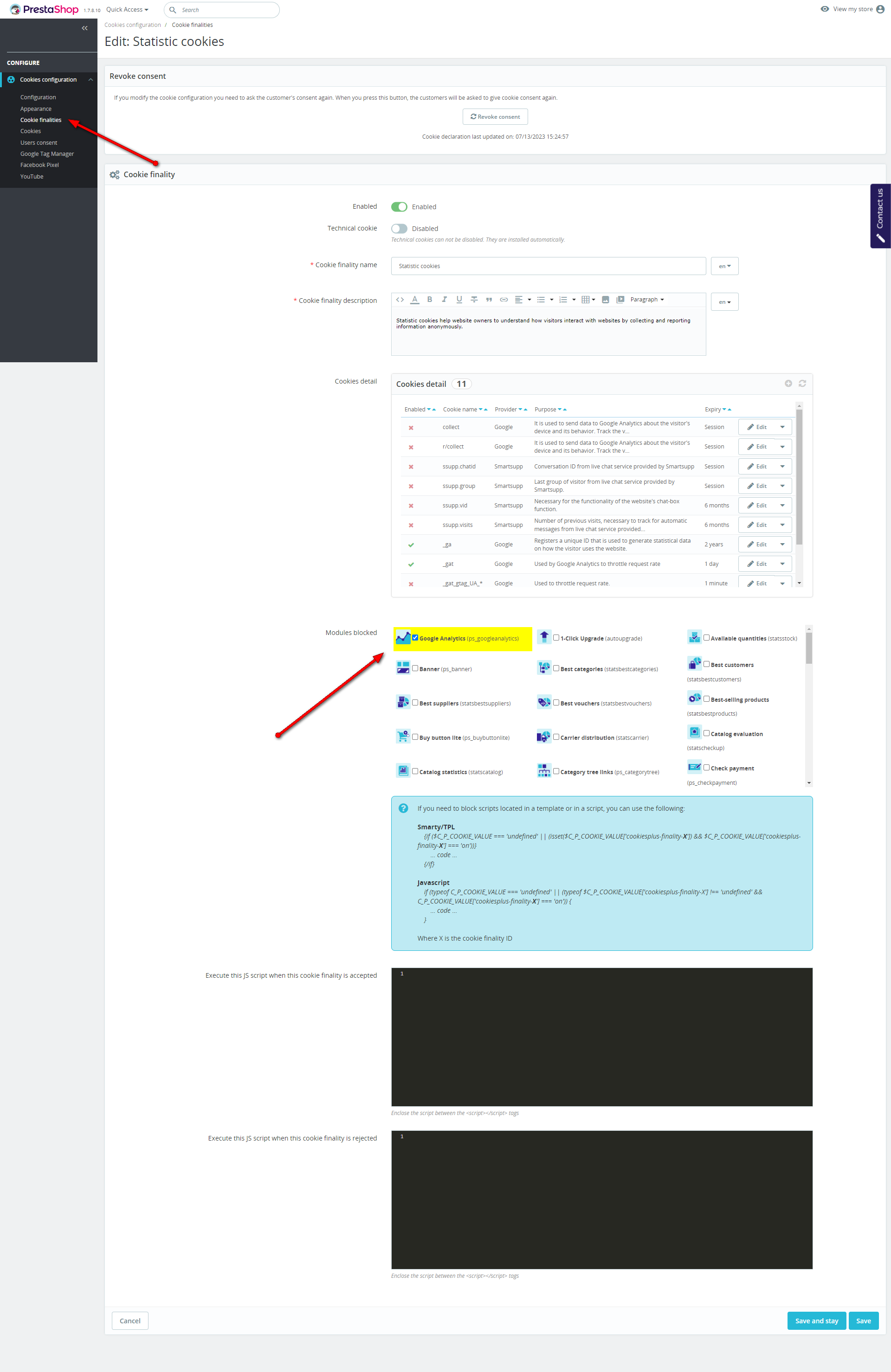
Task: Open the Facebook Pixel sidebar item
Action: [x=40, y=166]
